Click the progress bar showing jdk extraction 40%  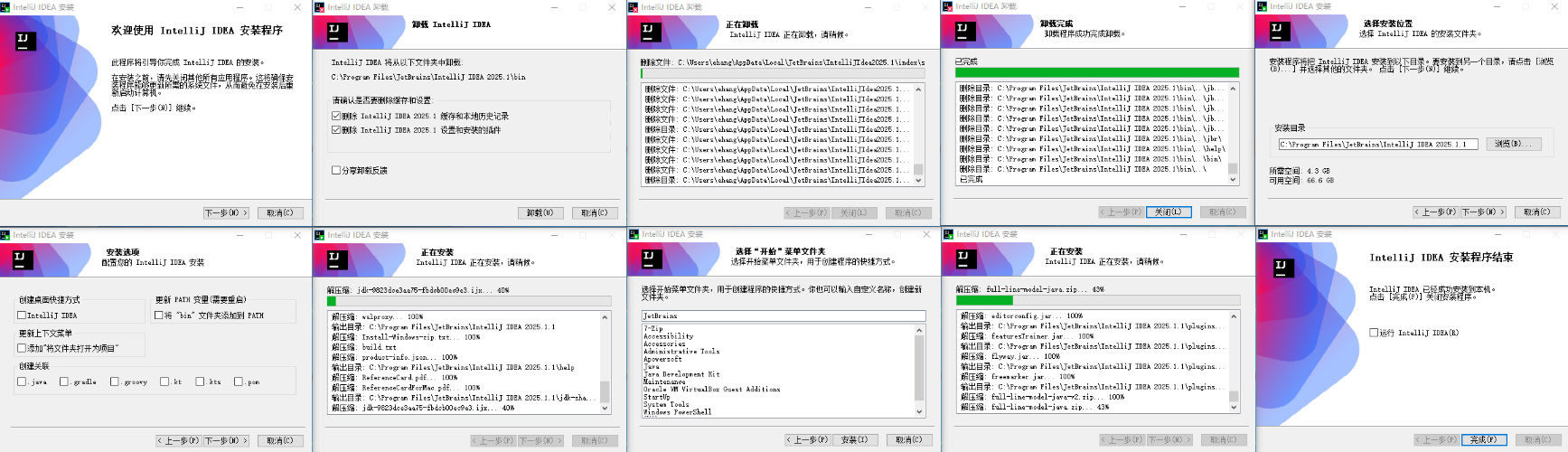click(469, 302)
